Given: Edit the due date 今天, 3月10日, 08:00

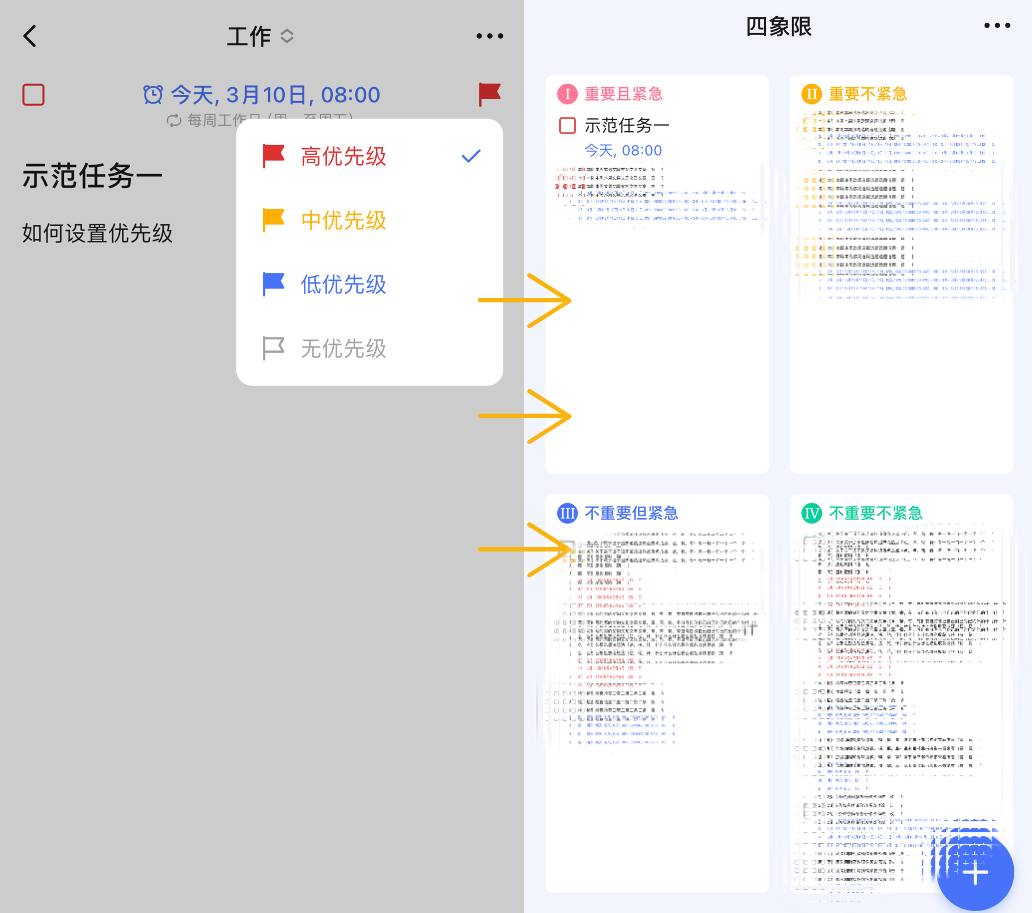Looking at the screenshot, I should [275, 95].
